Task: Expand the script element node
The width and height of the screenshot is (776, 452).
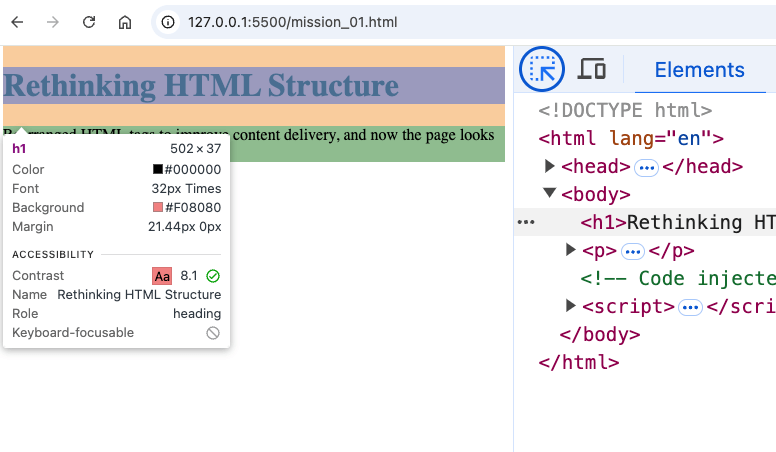Action: pos(572,306)
